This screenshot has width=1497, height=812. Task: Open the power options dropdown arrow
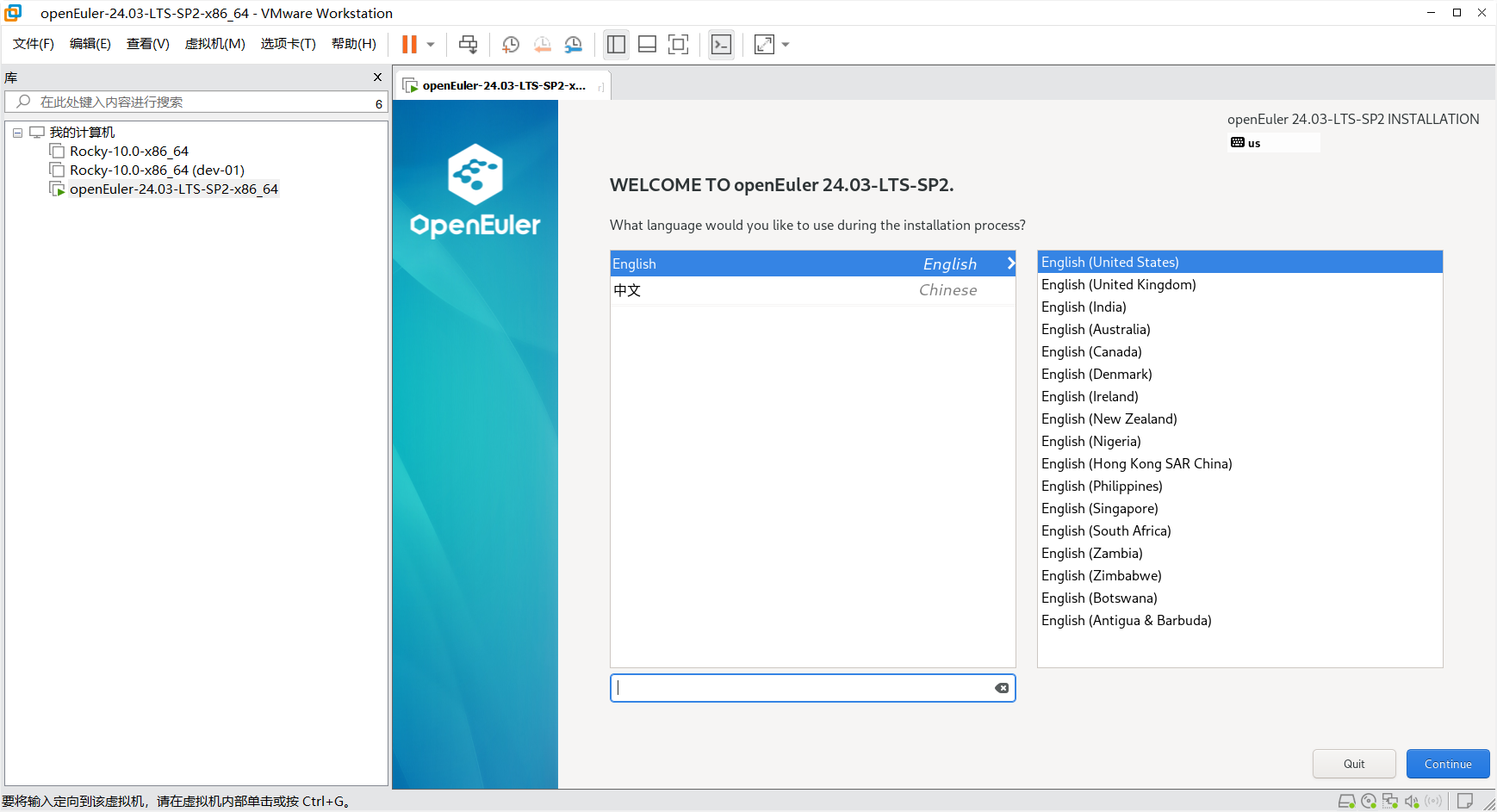[431, 45]
